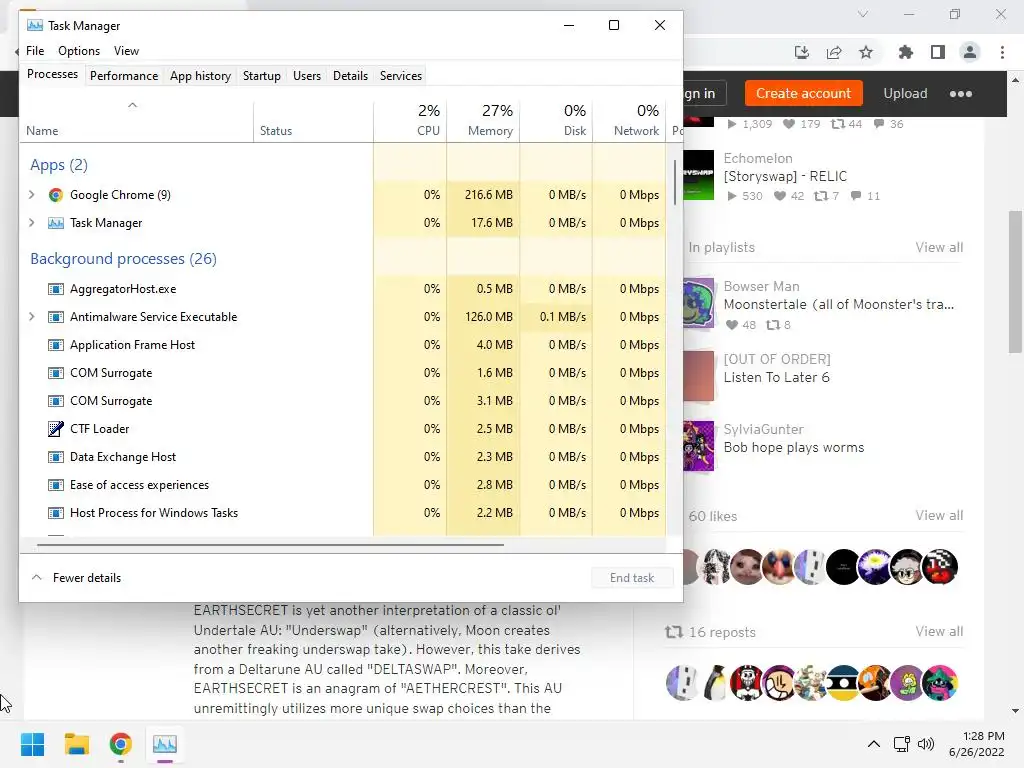Screen dimensions: 1024x768
Task: Click the Echomelon artist link
Action: (758, 158)
